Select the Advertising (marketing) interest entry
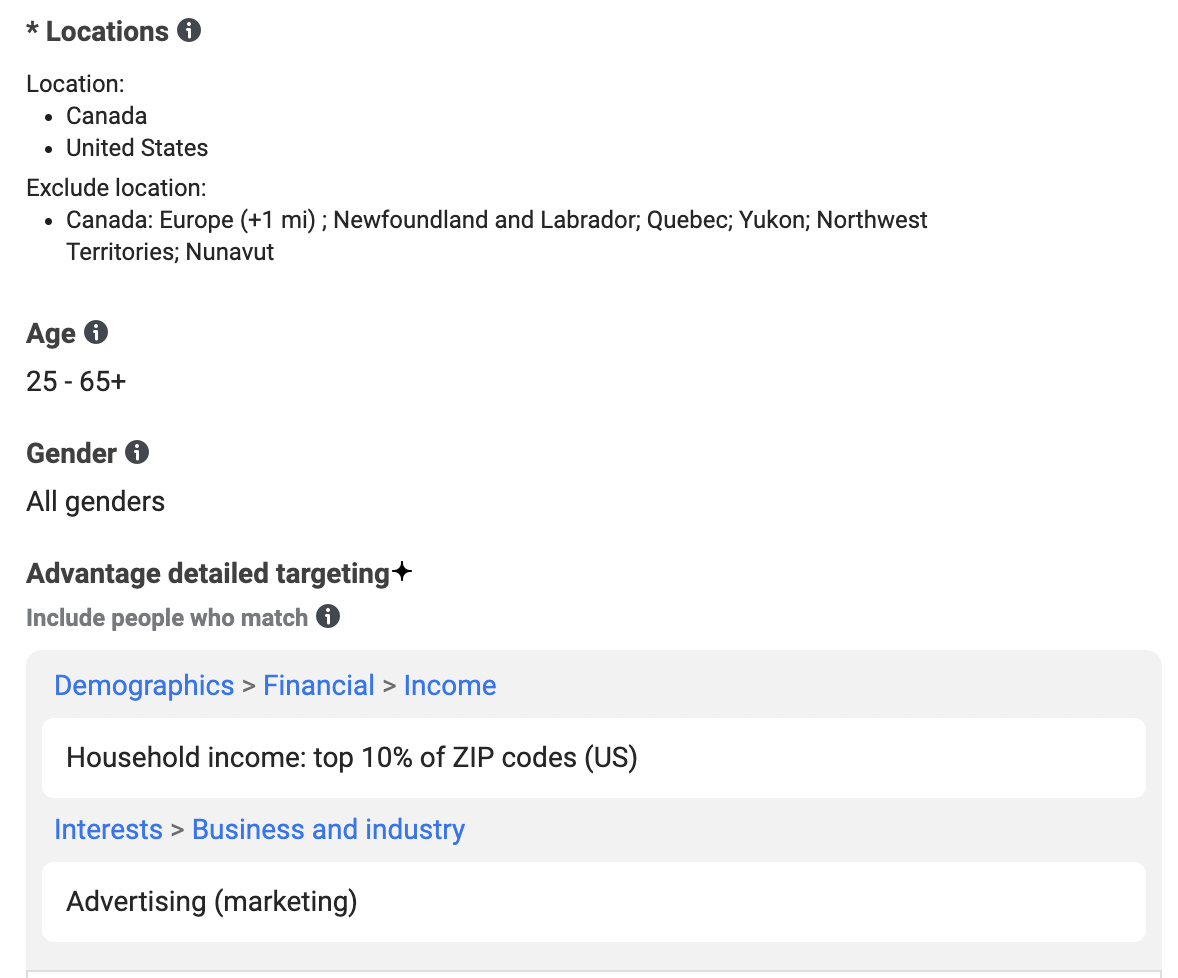 point(594,902)
